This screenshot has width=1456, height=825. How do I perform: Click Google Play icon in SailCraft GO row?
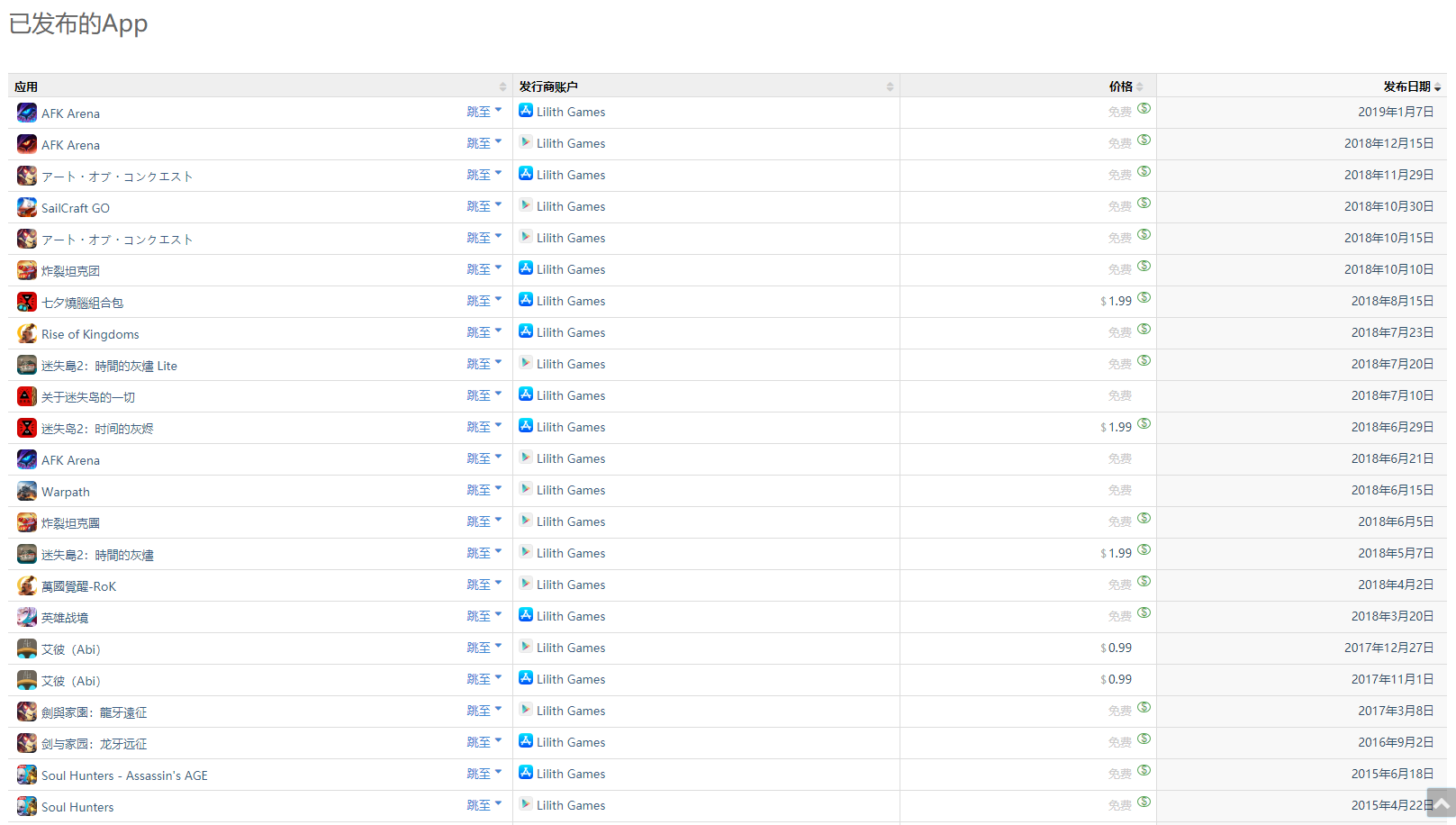pos(526,205)
